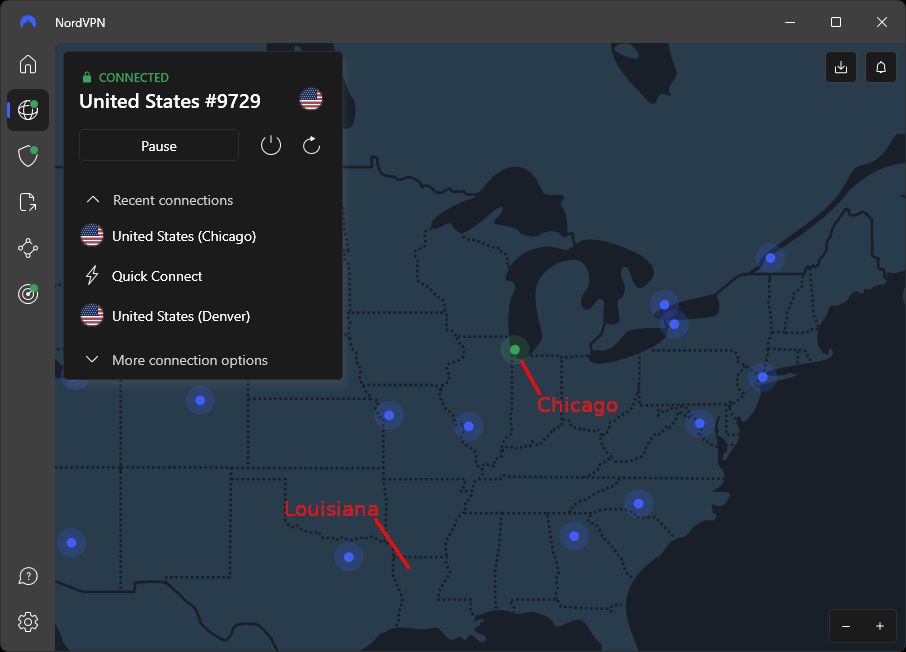
Task: Click the flag icon beside Denver
Action: point(92,316)
